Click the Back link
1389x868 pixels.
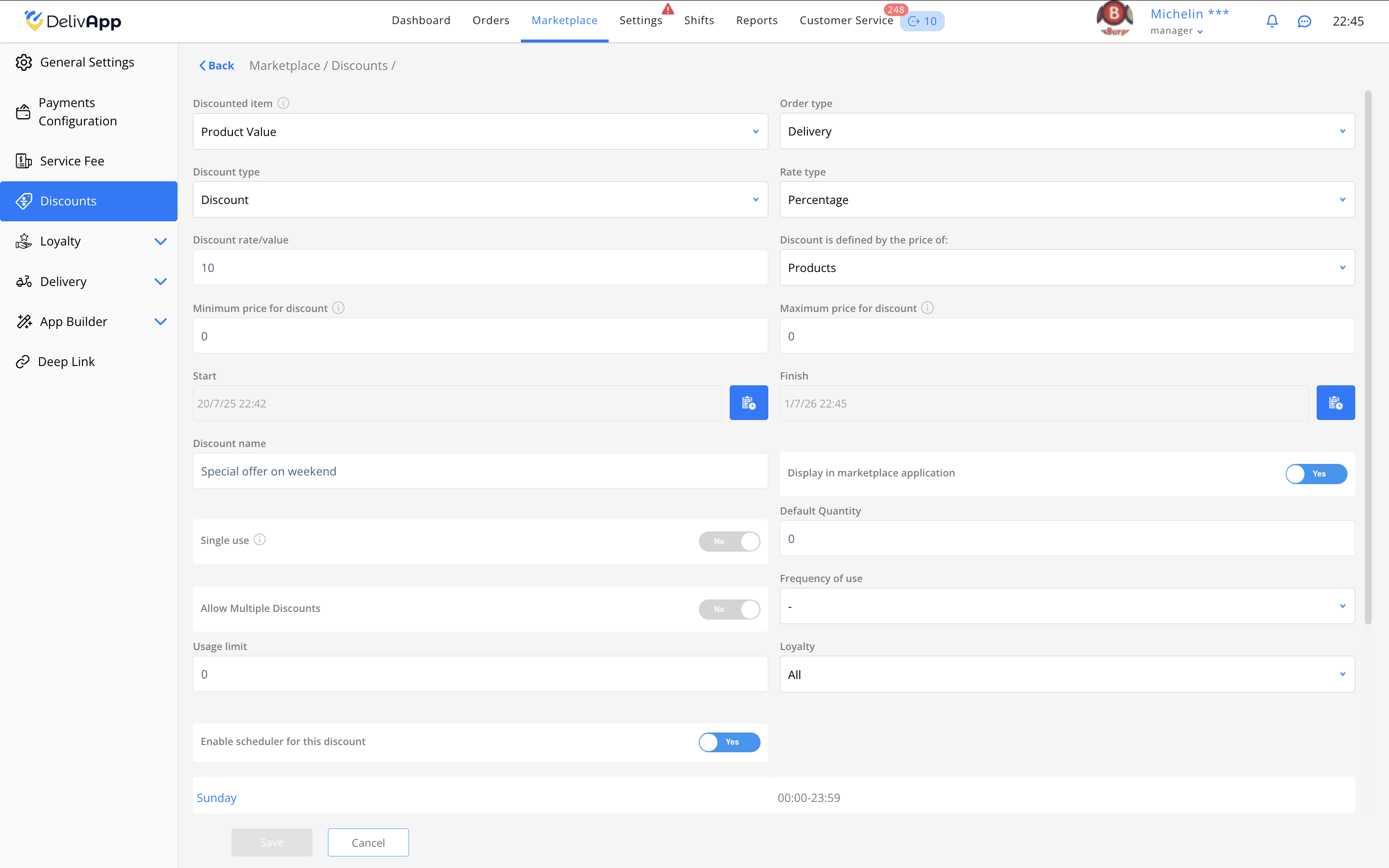217,66
